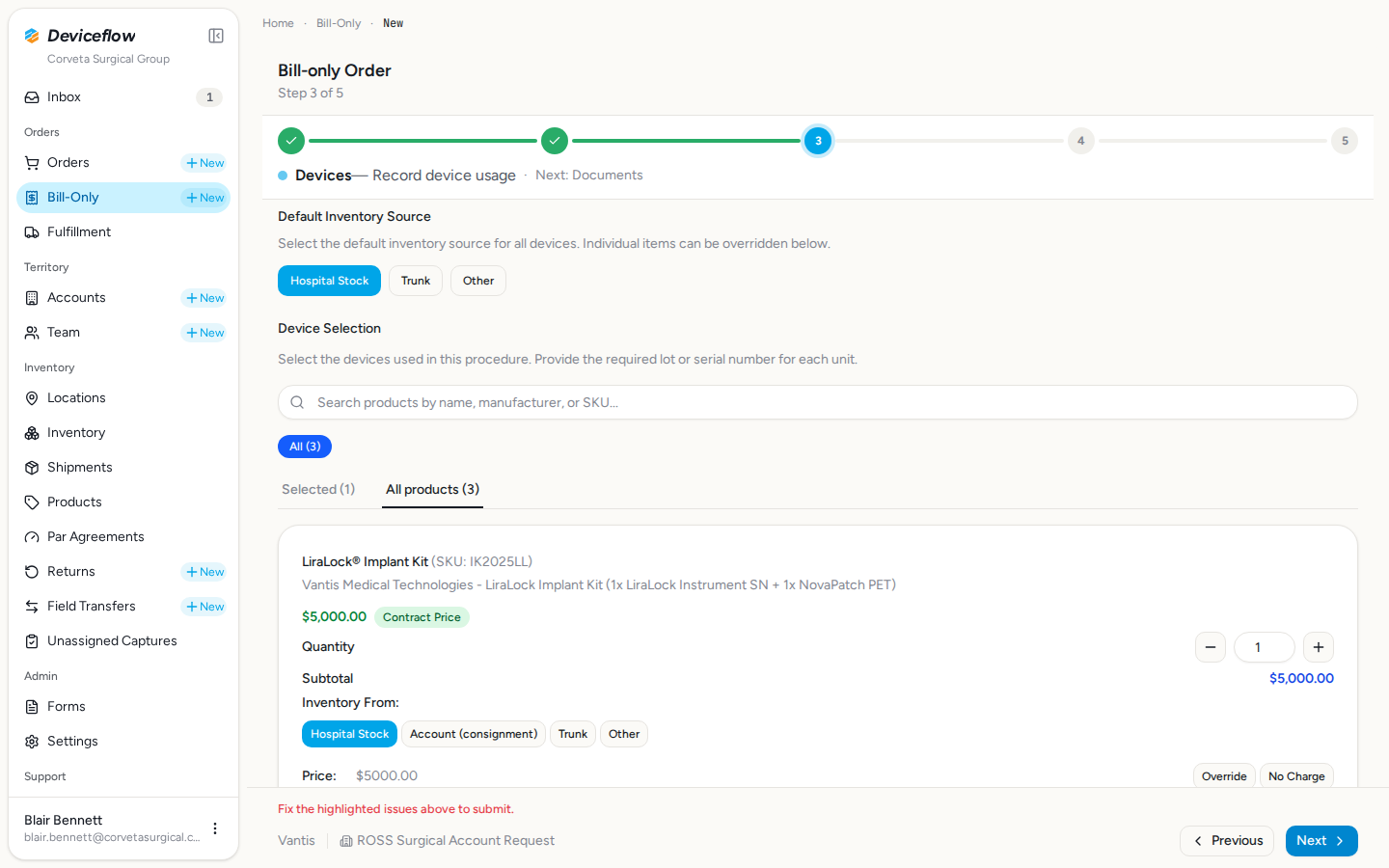Image resolution: width=1389 pixels, height=868 pixels.
Task: Jump to step 4 marker
Action: click(1081, 141)
